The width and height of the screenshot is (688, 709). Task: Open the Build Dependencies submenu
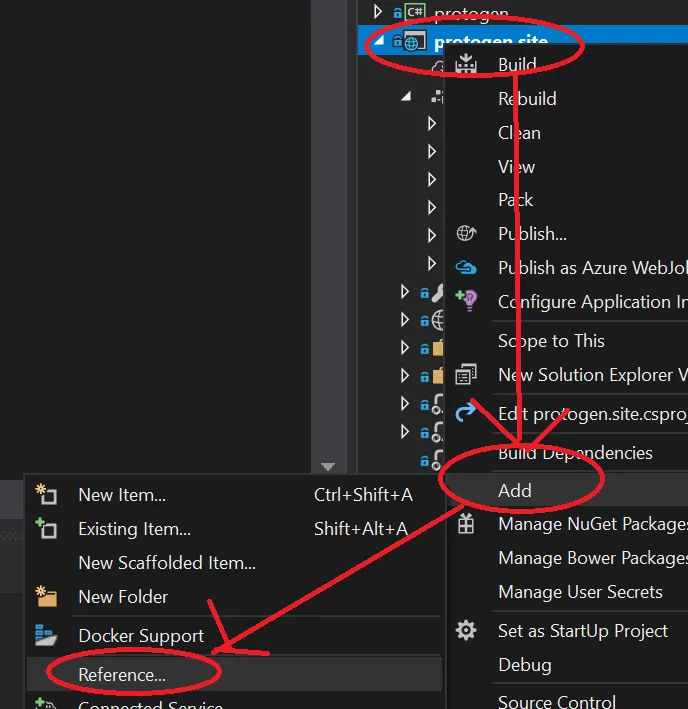pos(575,453)
